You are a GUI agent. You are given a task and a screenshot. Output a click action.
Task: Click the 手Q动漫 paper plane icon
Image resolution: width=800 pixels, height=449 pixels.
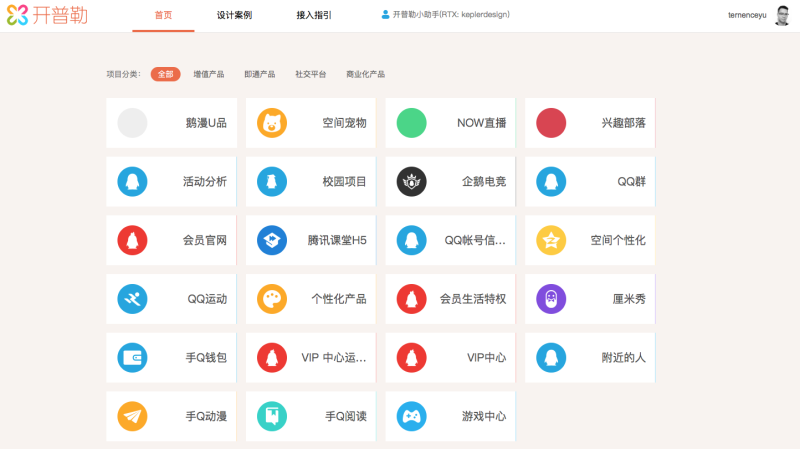(x=132, y=416)
